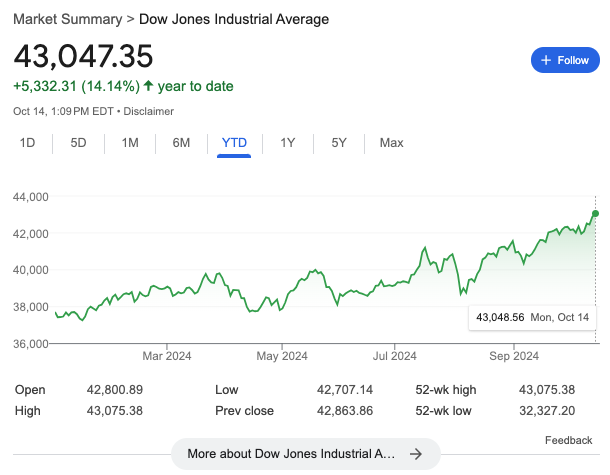Click the green up arrow beside year to date
Screen dimensions: 610x475
149,86
